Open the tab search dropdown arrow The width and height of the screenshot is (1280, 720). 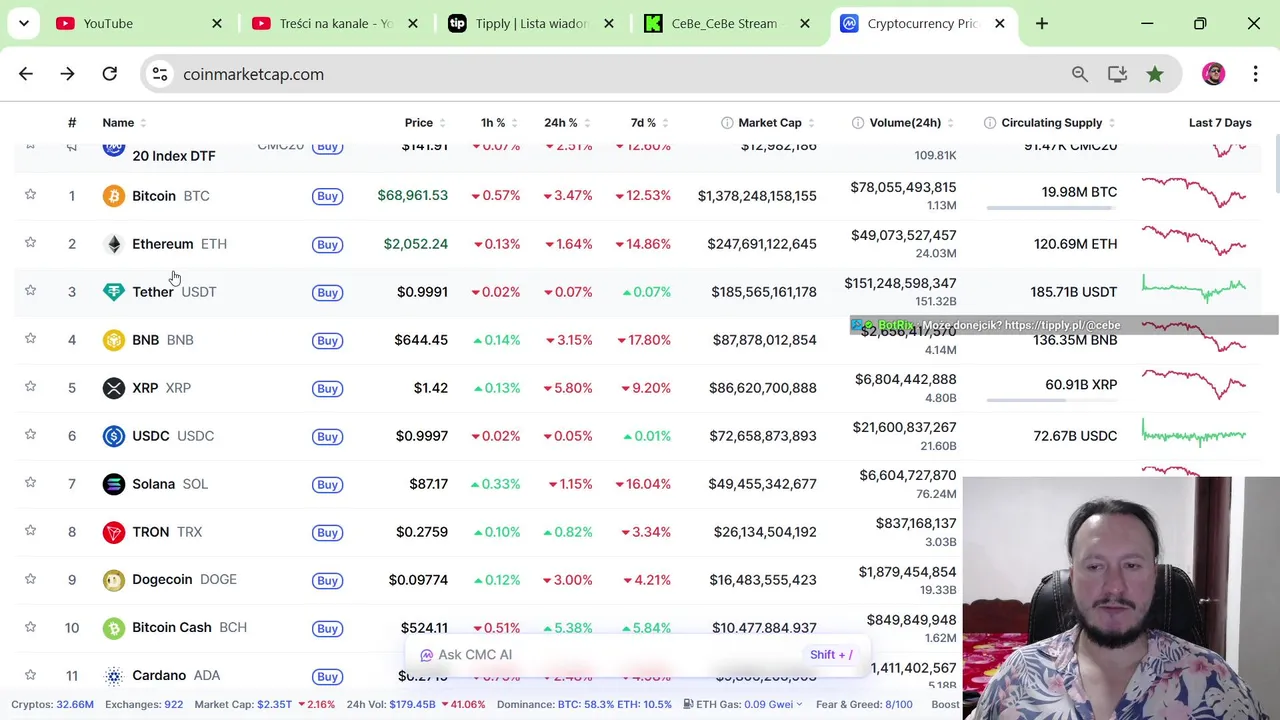[23, 23]
